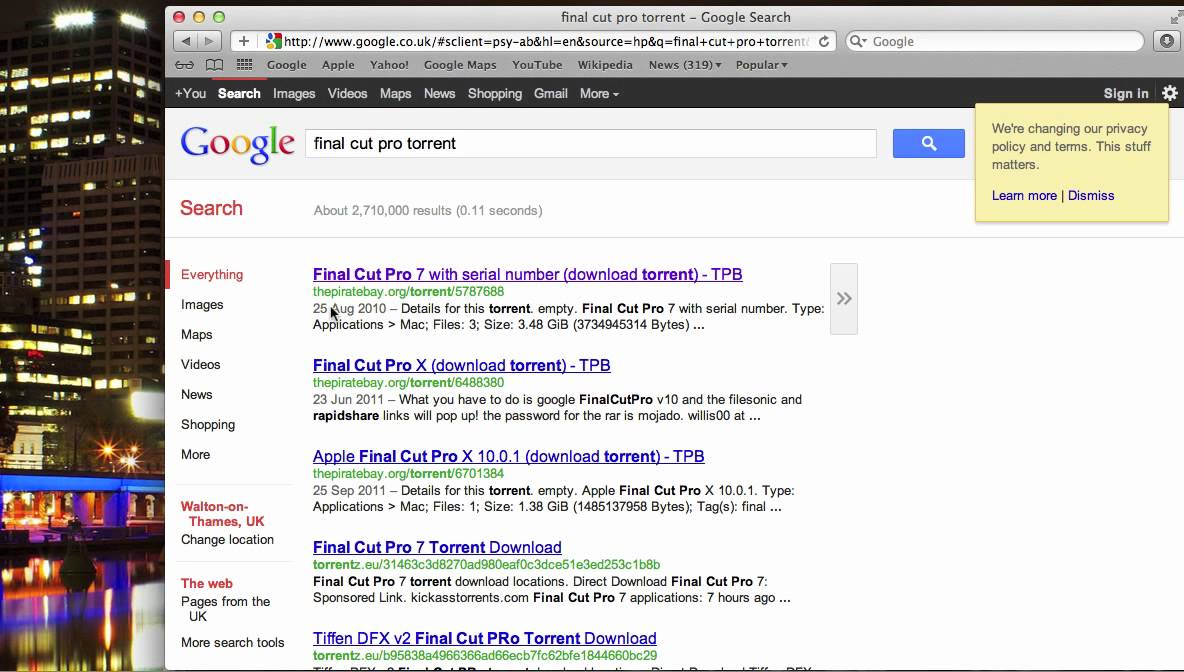Image resolution: width=1184 pixels, height=672 pixels.
Task: Click the thepiratebay.org/torrent/5787688 URL text
Action: click(x=409, y=291)
